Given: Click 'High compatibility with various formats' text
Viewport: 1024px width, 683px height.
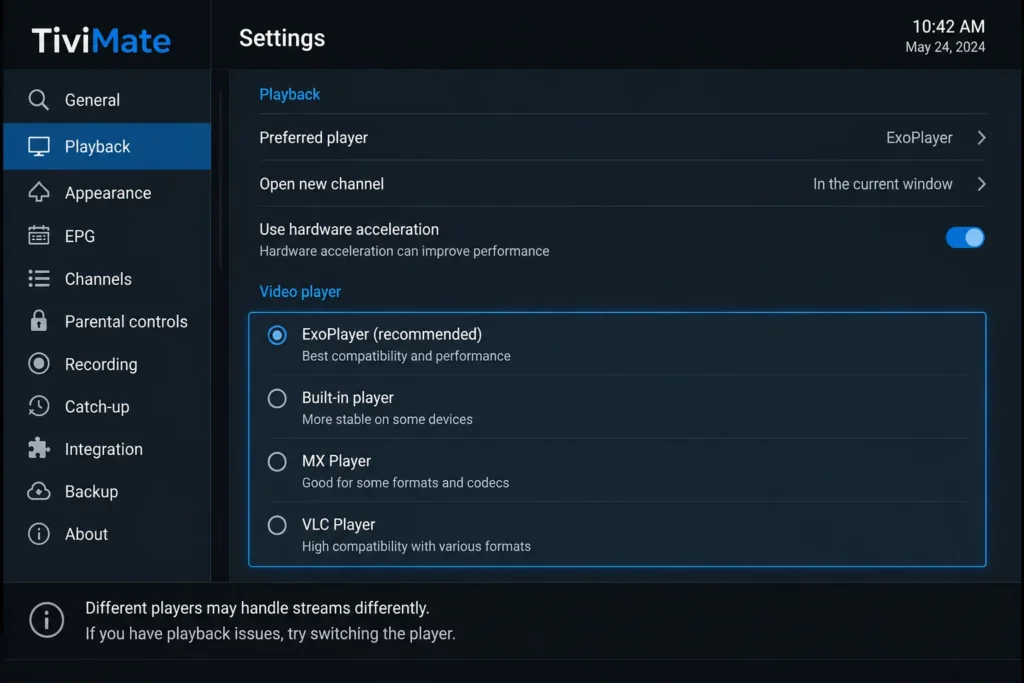Looking at the screenshot, I should (x=416, y=546).
